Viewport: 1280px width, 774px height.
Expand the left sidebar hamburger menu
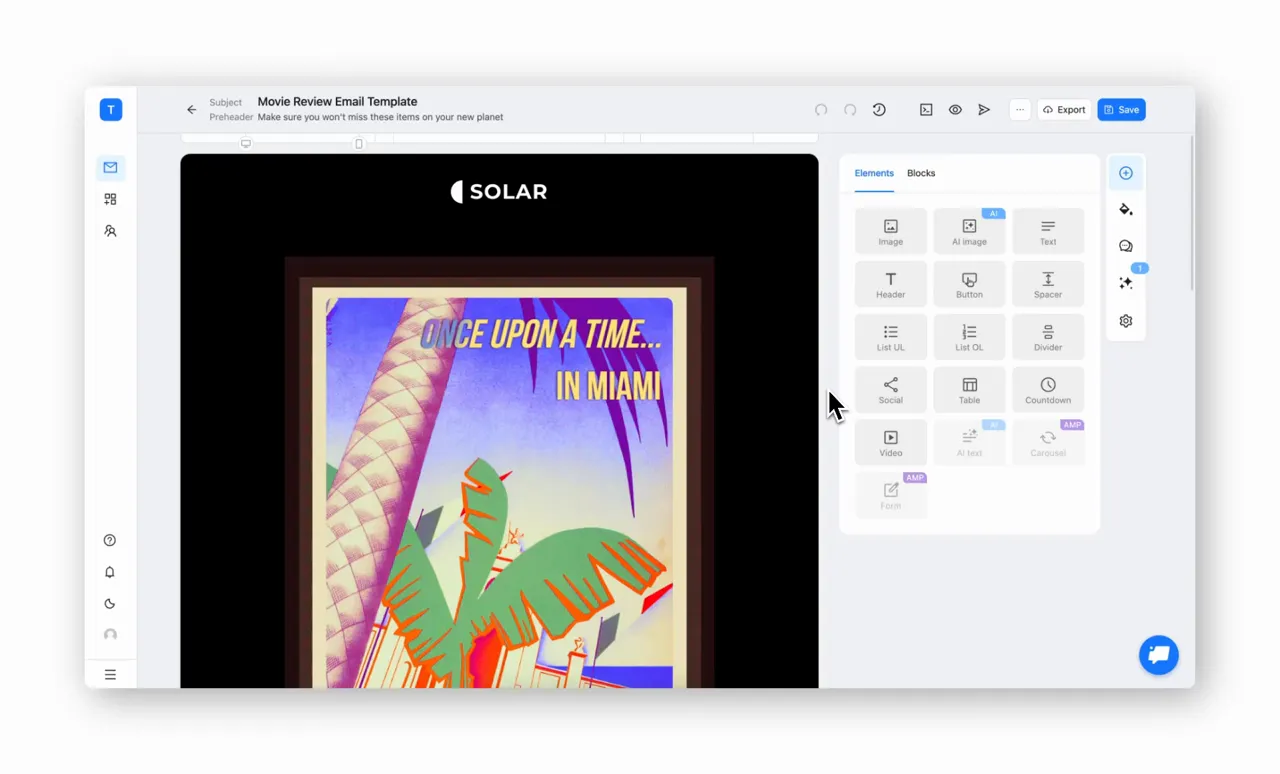tap(110, 675)
